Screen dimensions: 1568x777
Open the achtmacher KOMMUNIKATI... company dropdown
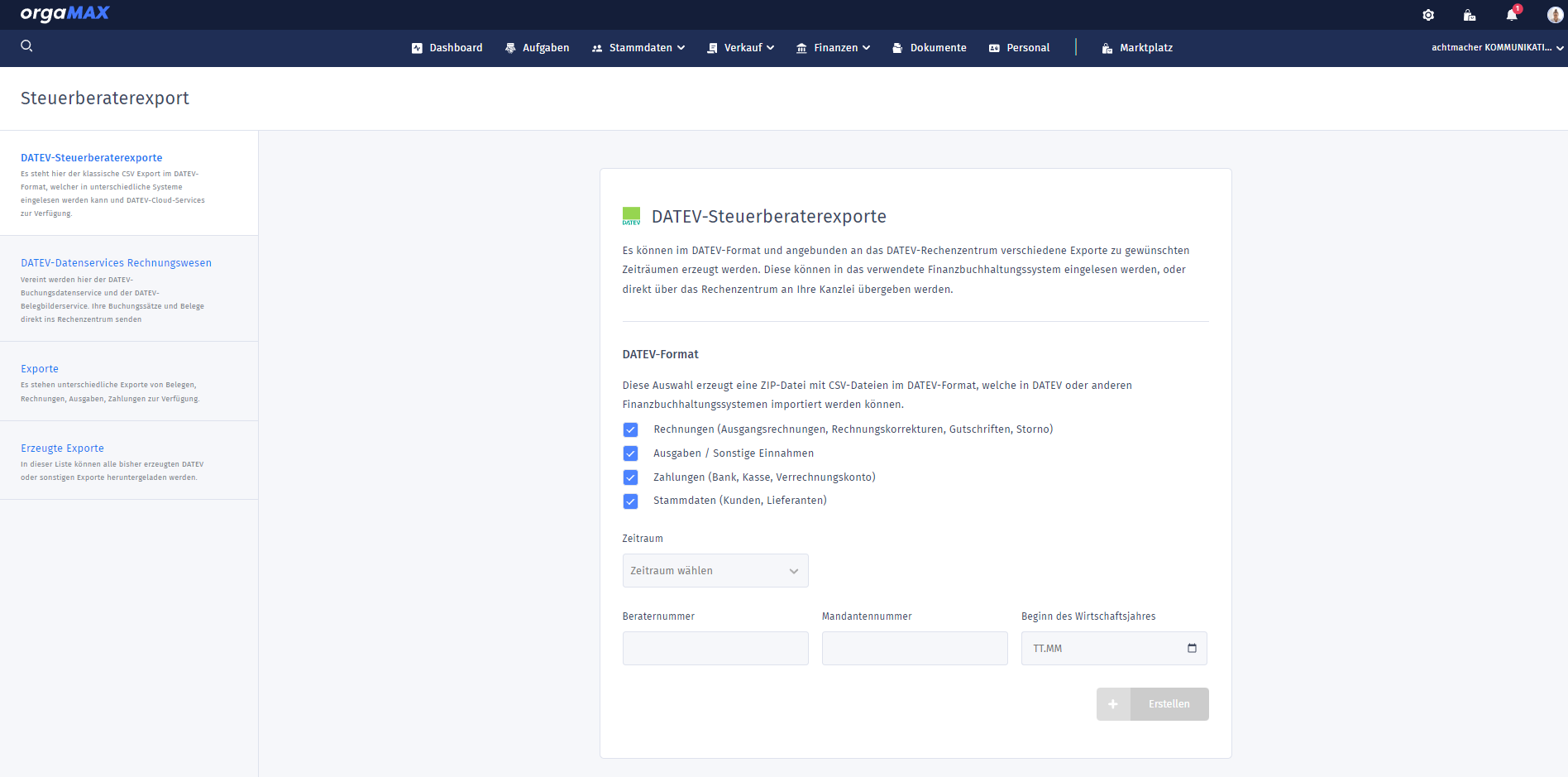(x=1498, y=48)
